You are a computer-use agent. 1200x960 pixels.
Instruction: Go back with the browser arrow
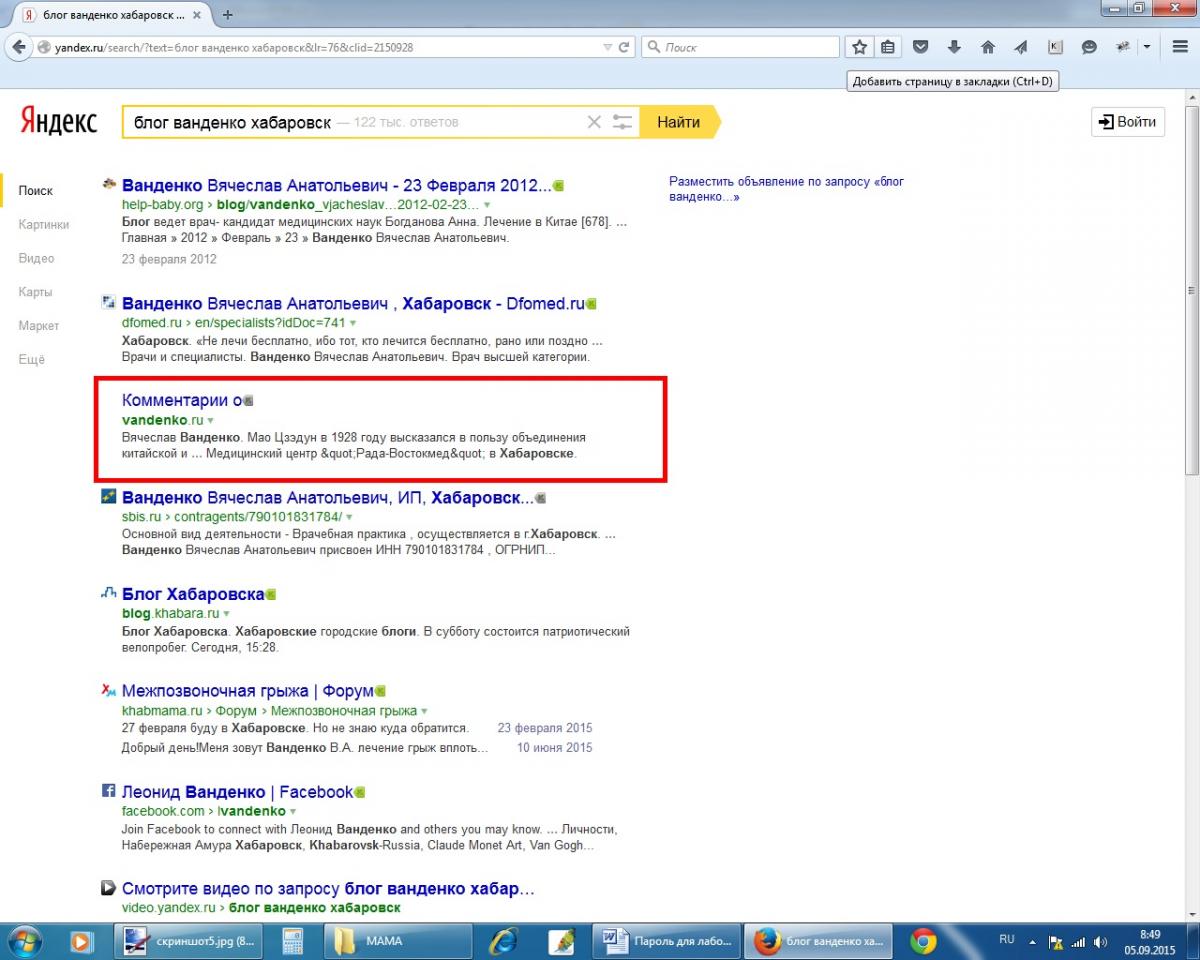(18, 47)
